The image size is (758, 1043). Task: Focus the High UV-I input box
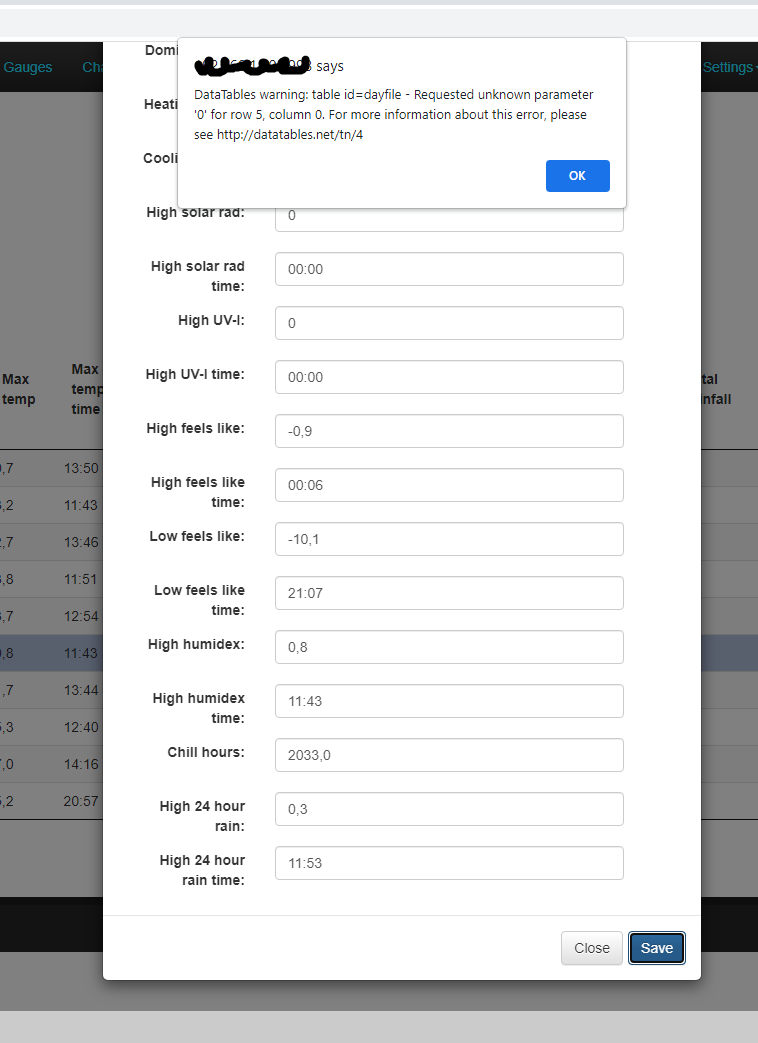(x=449, y=323)
